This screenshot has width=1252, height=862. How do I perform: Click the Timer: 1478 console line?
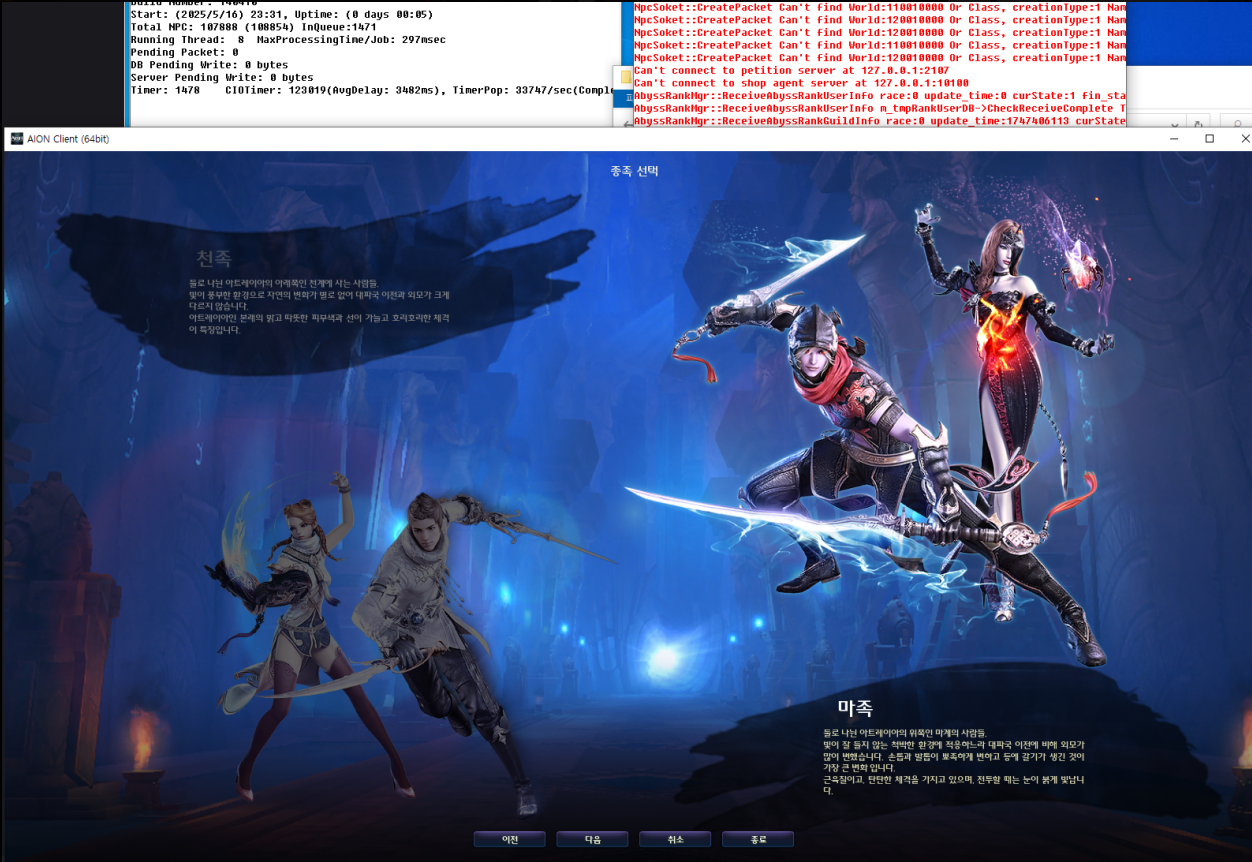(x=373, y=90)
